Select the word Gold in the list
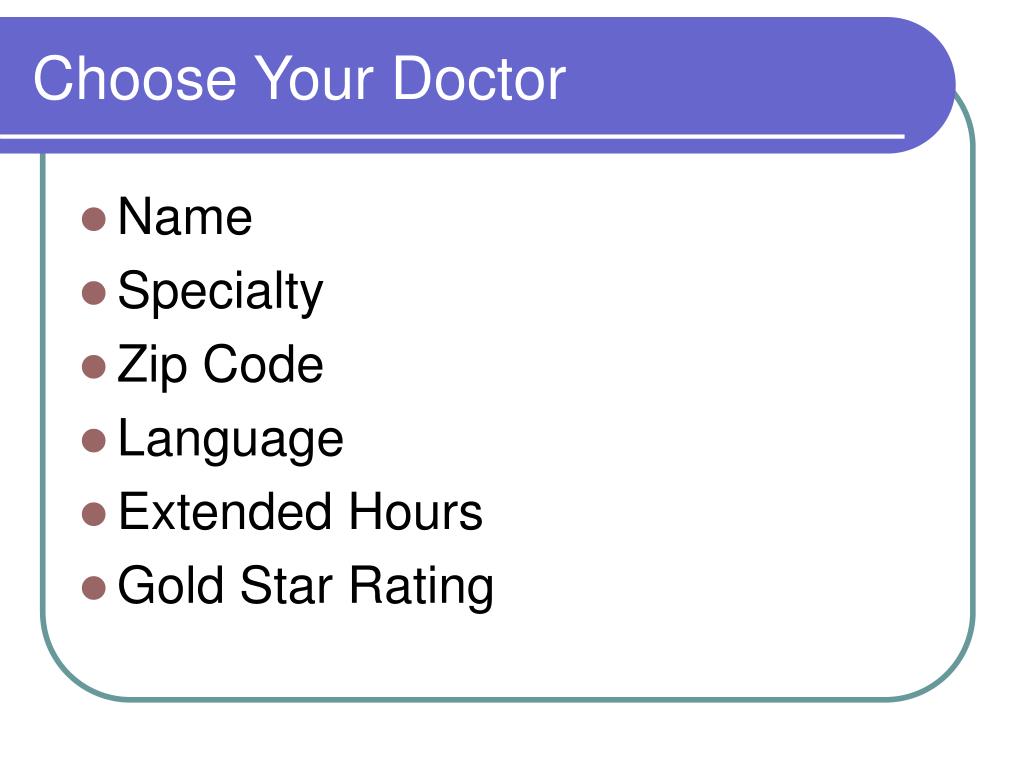The image size is (1024, 768). 172,585
